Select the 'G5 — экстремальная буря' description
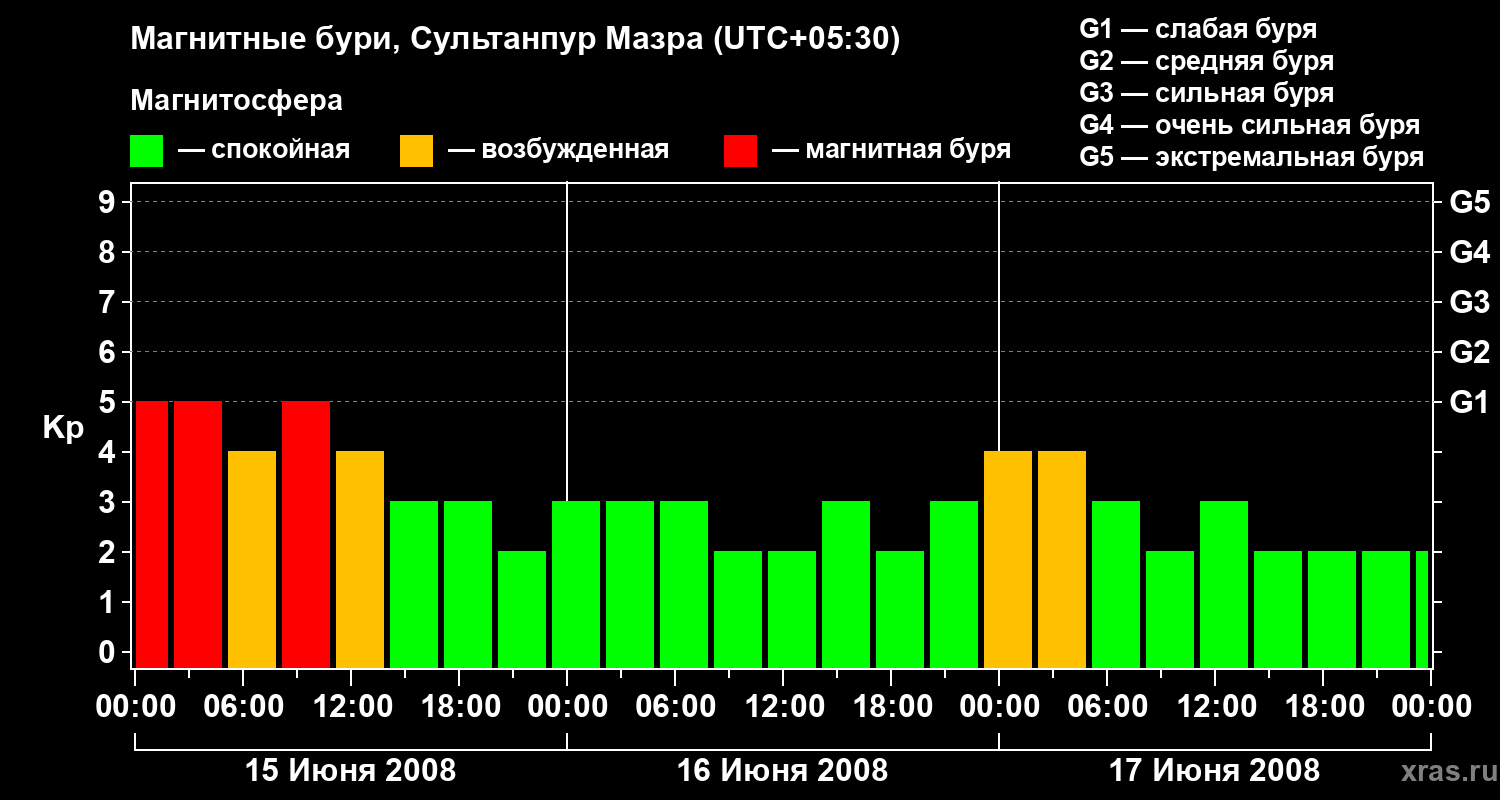This screenshot has height=800, width=1500. (1252, 157)
